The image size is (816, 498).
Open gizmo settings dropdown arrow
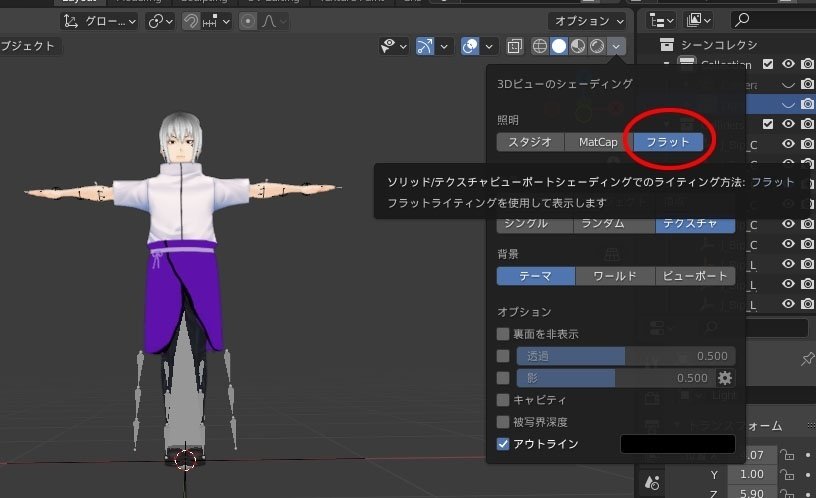(444, 46)
